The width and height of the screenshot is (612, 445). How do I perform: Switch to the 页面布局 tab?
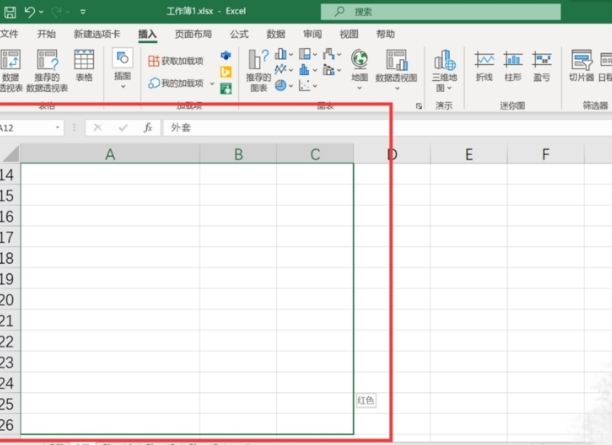tap(193, 34)
